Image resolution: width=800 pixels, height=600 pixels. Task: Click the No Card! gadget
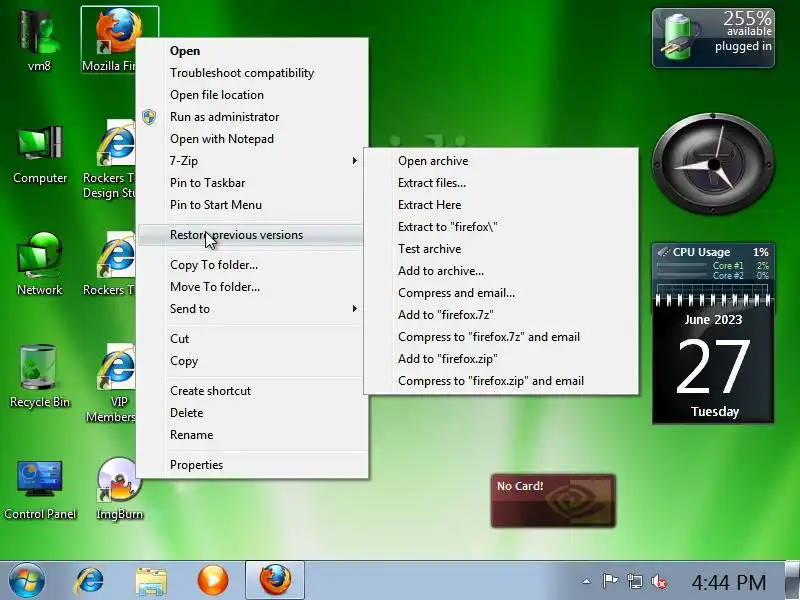coord(553,501)
